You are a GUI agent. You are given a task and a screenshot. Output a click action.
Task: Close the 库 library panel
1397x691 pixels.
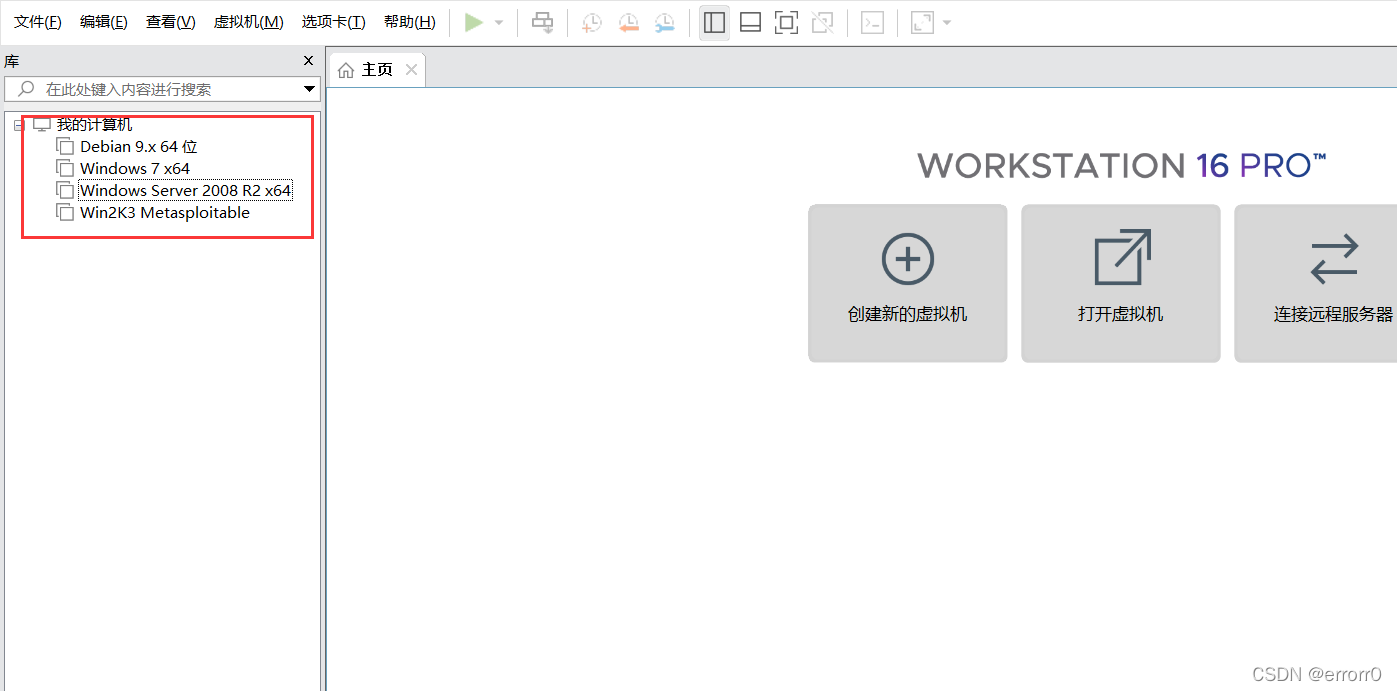point(309,61)
